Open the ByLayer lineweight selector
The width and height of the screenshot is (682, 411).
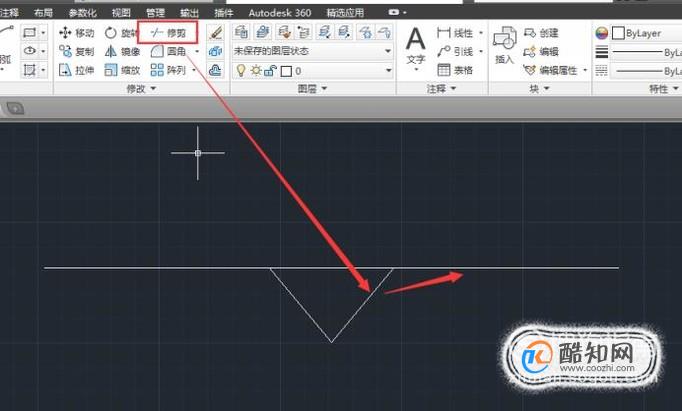(646, 52)
